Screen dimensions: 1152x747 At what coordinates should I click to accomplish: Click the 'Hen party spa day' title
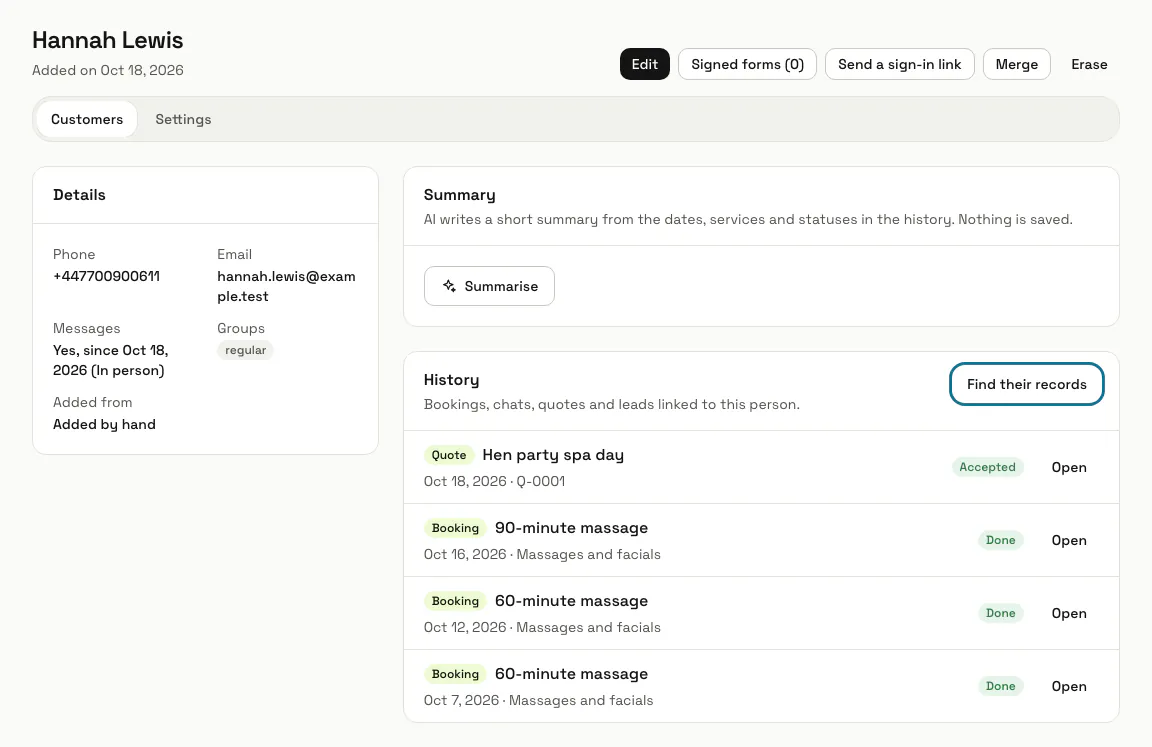[553, 455]
